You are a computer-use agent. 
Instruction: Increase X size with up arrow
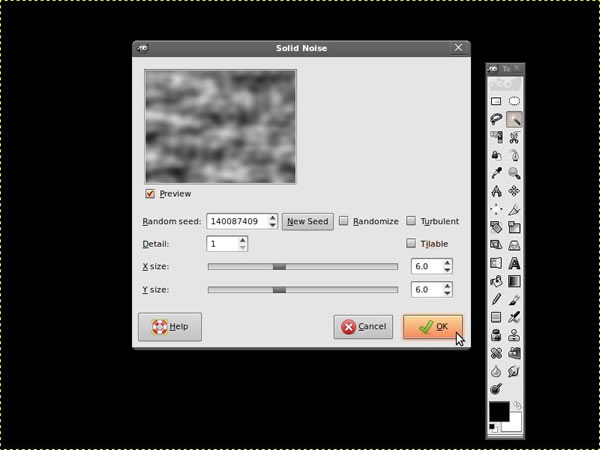447,263
